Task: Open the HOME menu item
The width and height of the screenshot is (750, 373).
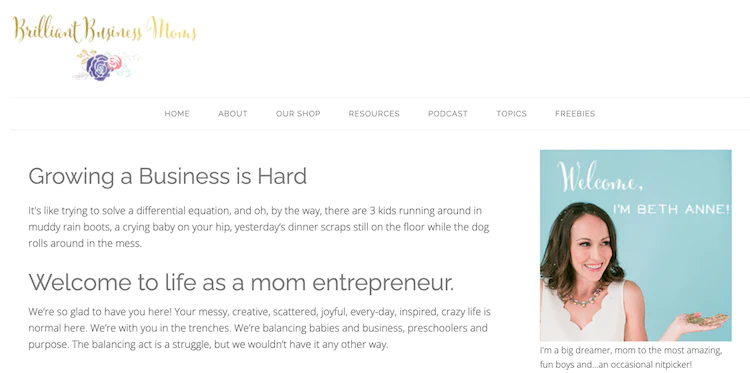Action: click(177, 114)
